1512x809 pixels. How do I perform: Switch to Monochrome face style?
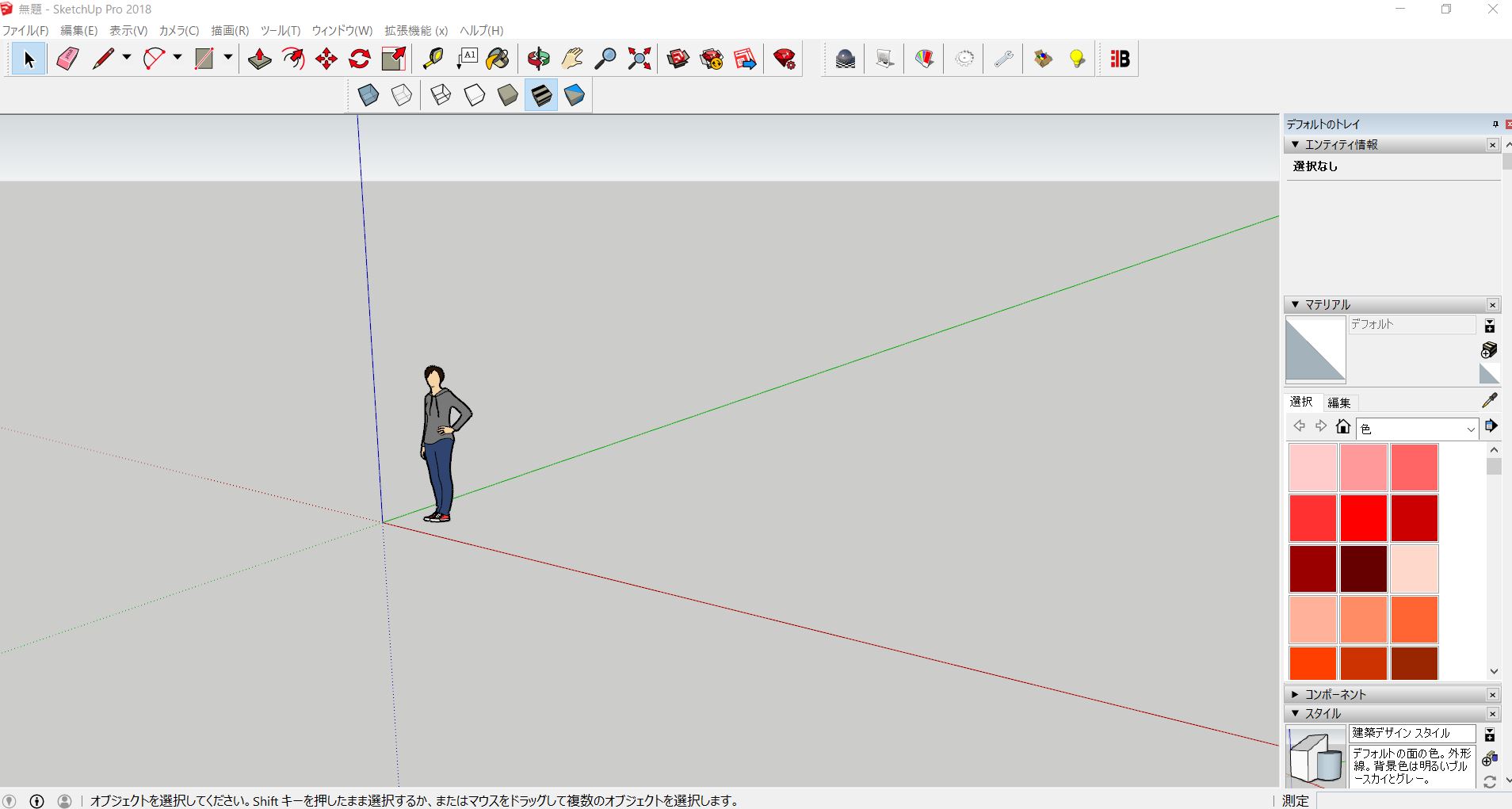click(575, 96)
